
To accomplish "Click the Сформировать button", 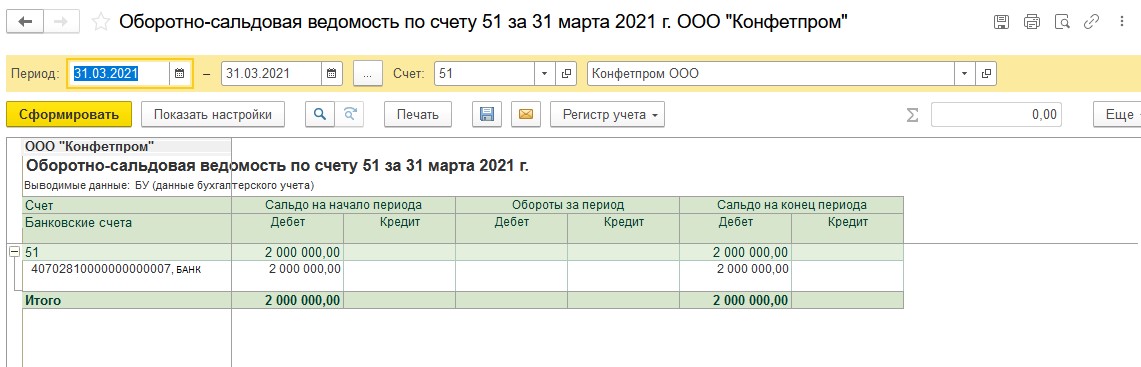I will click(x=69, y=114).
